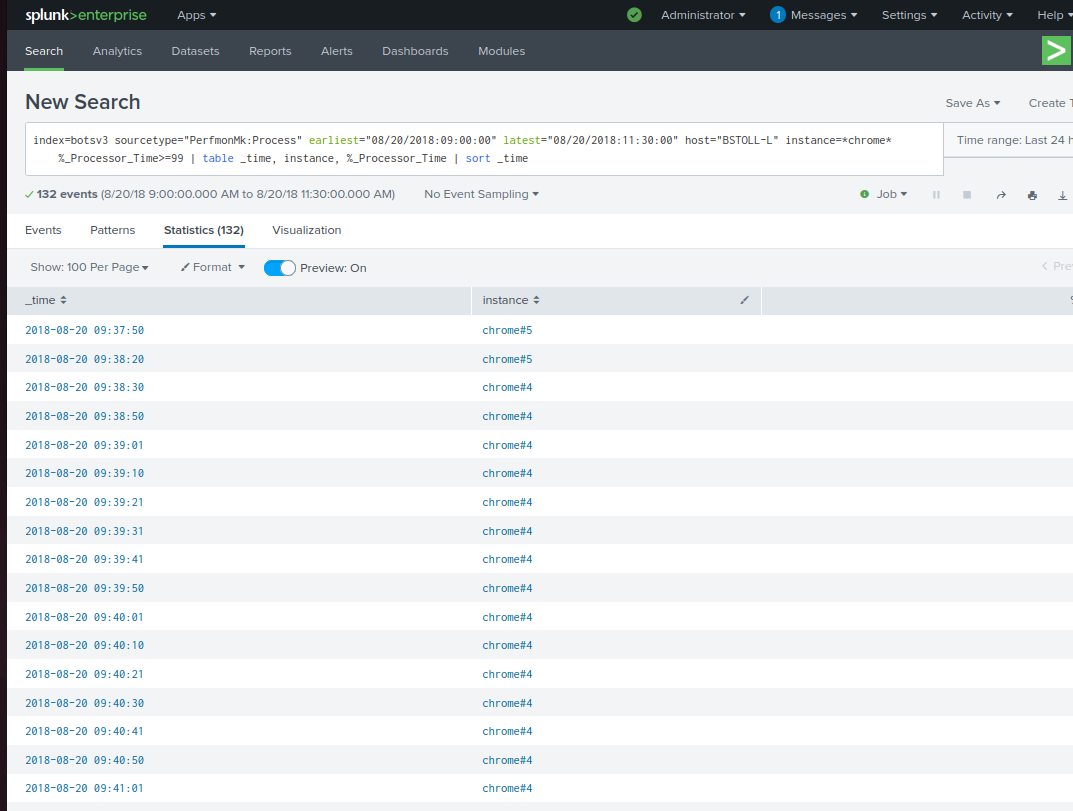Switch to the Visualization tab
The height and width of the screenshot is (811, 1073).
tap(307, 230)
